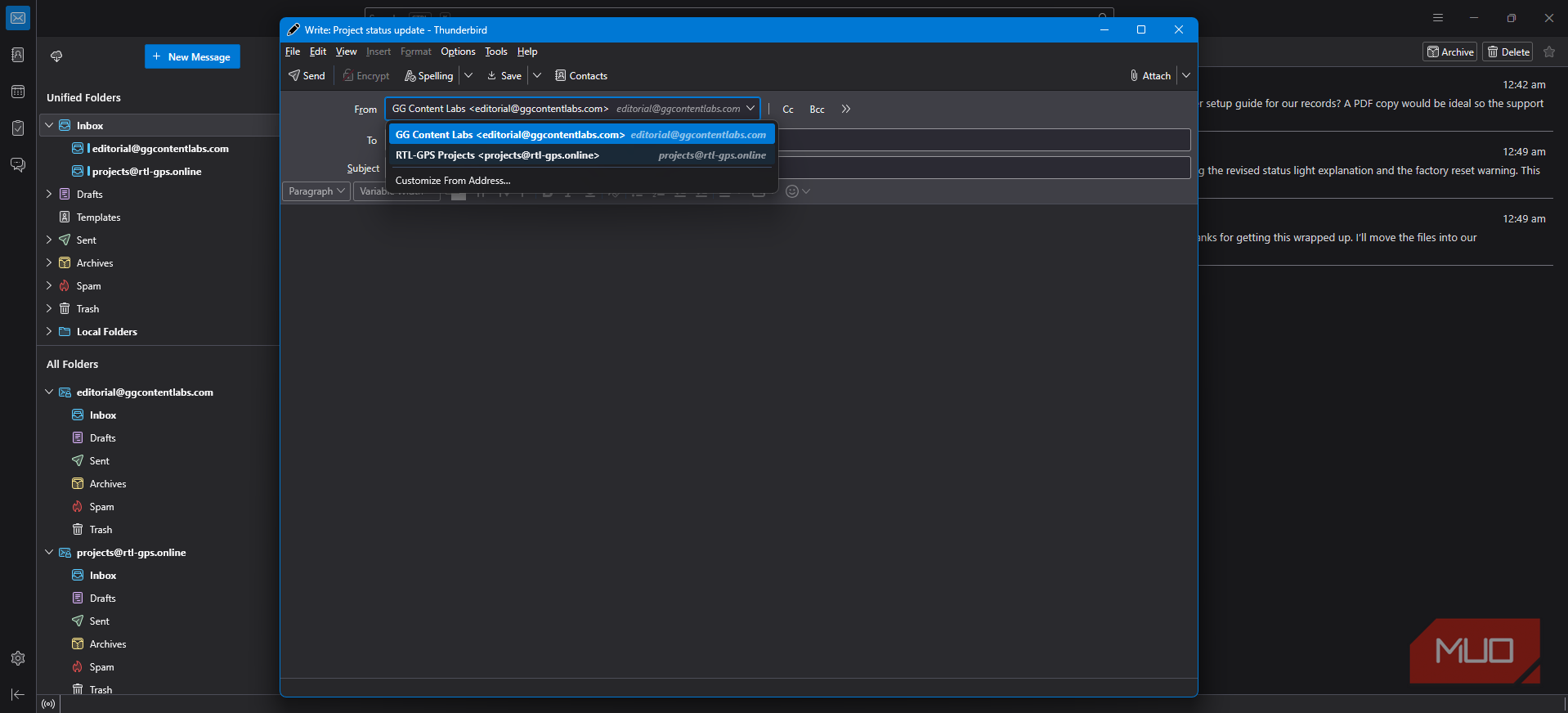Viewport: 1568px width, 713px height.
Task: Open Archives under the projects@rtl-gps.online account
Action: (108, 644)
